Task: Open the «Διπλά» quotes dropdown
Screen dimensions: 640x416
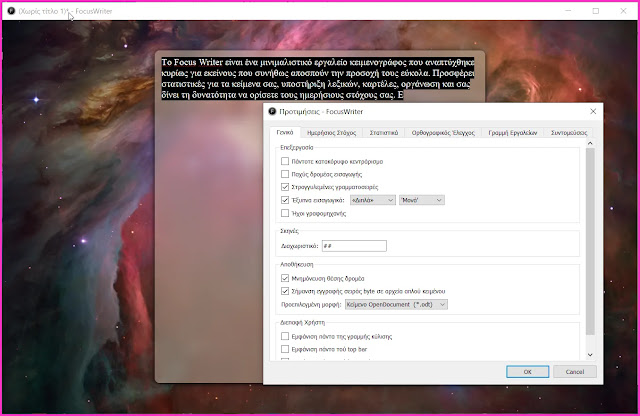Action: (x=373, y=200)
